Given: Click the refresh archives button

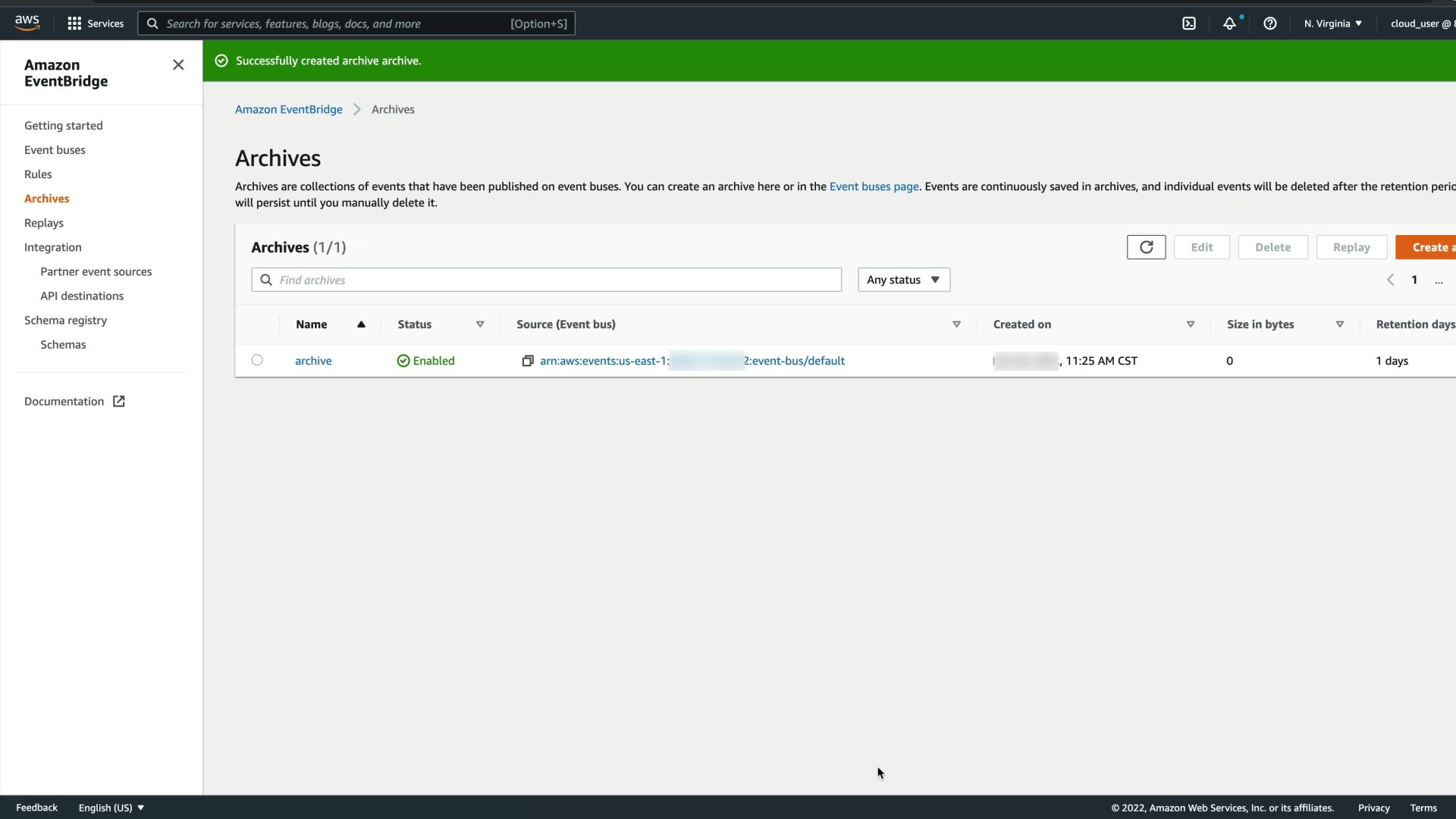Looking at the screenshot, I should click(1146, 247).
